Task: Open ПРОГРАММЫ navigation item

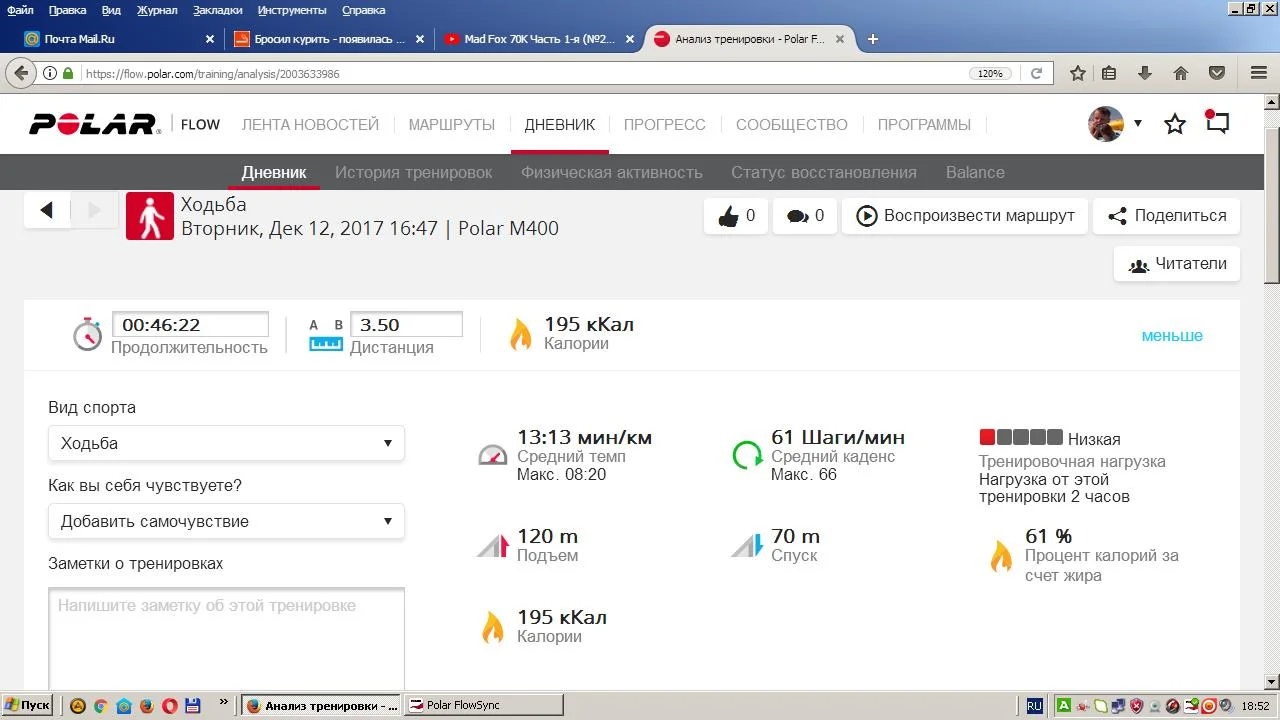Action: pos(924,125)
